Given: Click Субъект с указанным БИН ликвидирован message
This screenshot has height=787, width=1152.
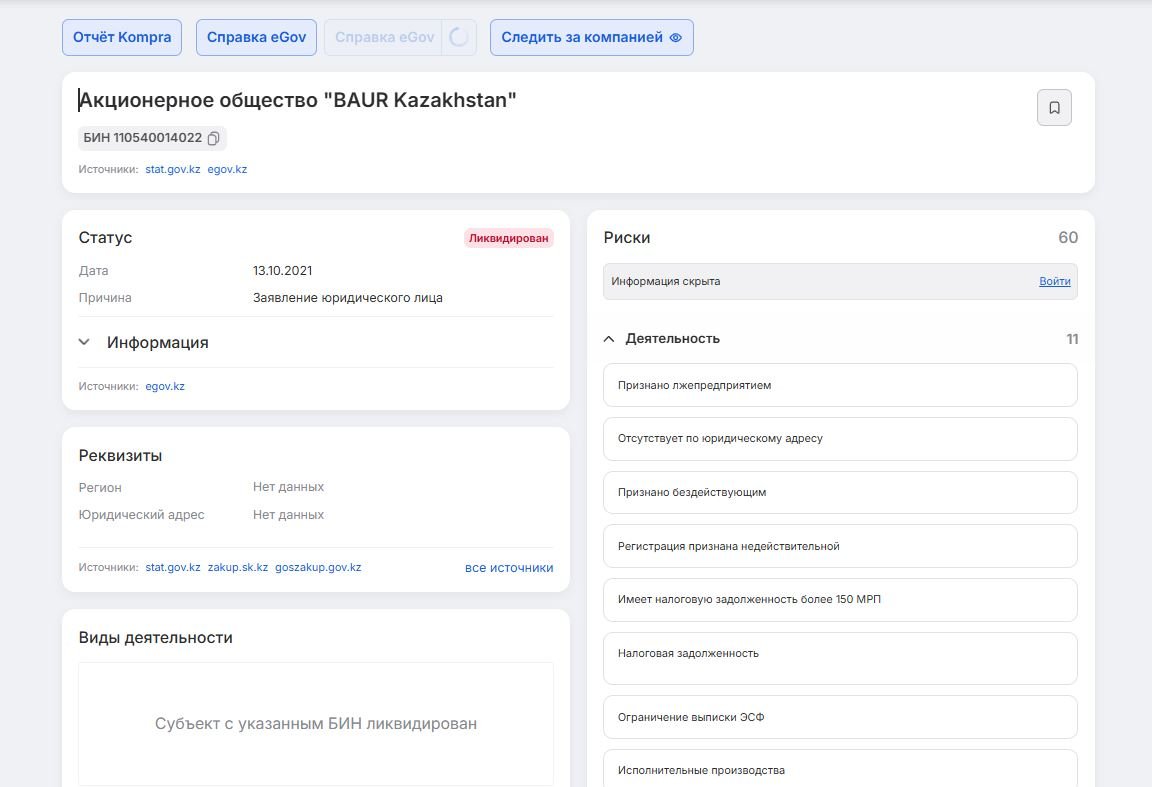Looking at the screenshot, I should tap(316, 724).
